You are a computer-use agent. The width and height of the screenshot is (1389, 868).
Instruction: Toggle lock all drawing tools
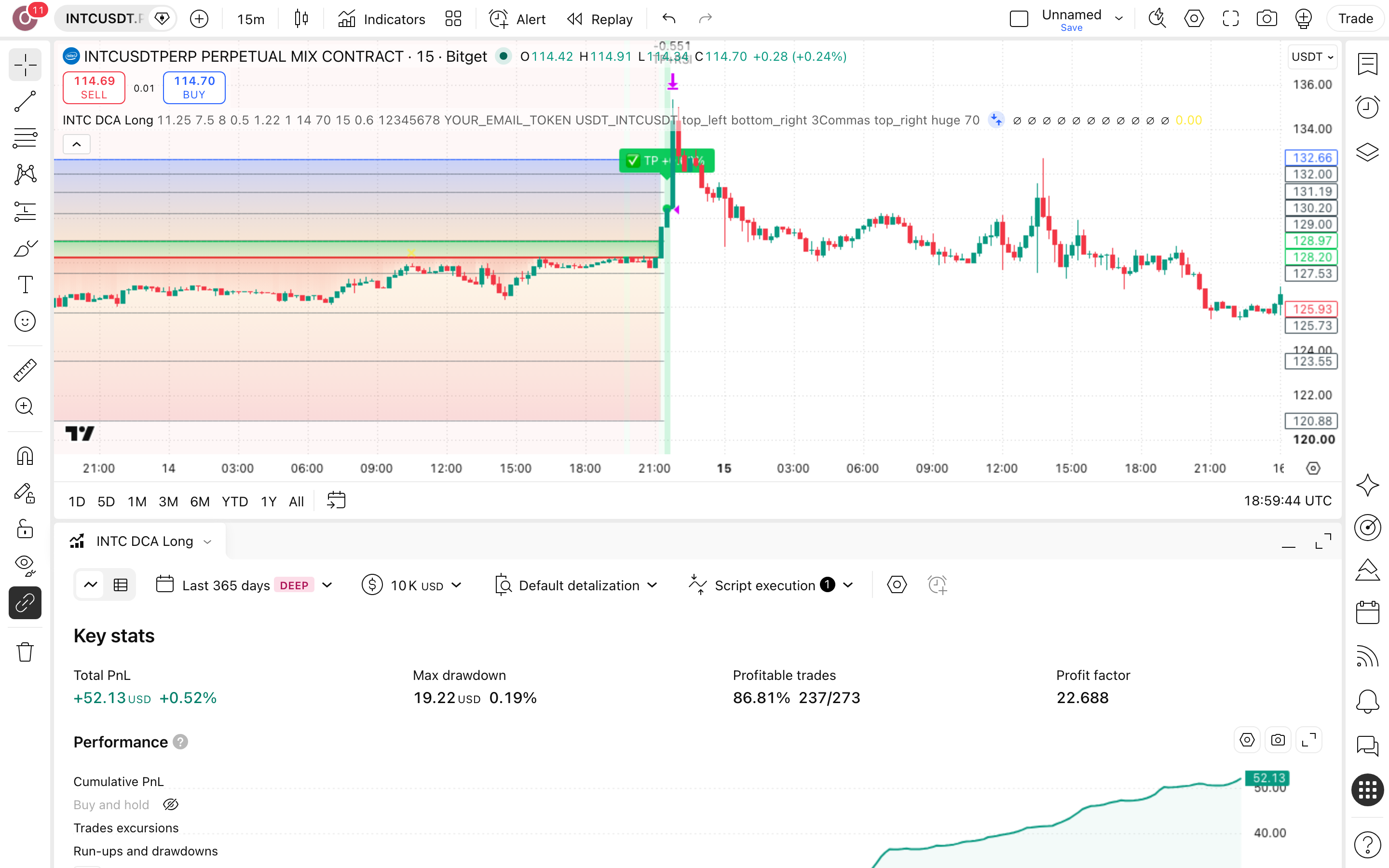pyautogui.click(x=25, y=529)
